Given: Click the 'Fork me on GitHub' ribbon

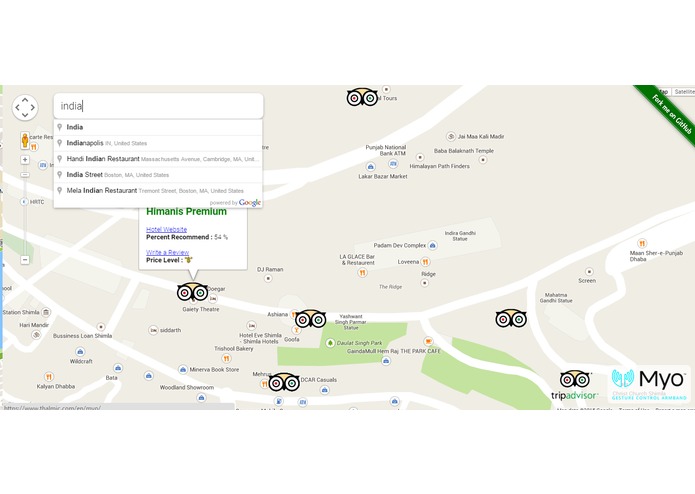Looking at the screenshot, I should click(669, 113).
